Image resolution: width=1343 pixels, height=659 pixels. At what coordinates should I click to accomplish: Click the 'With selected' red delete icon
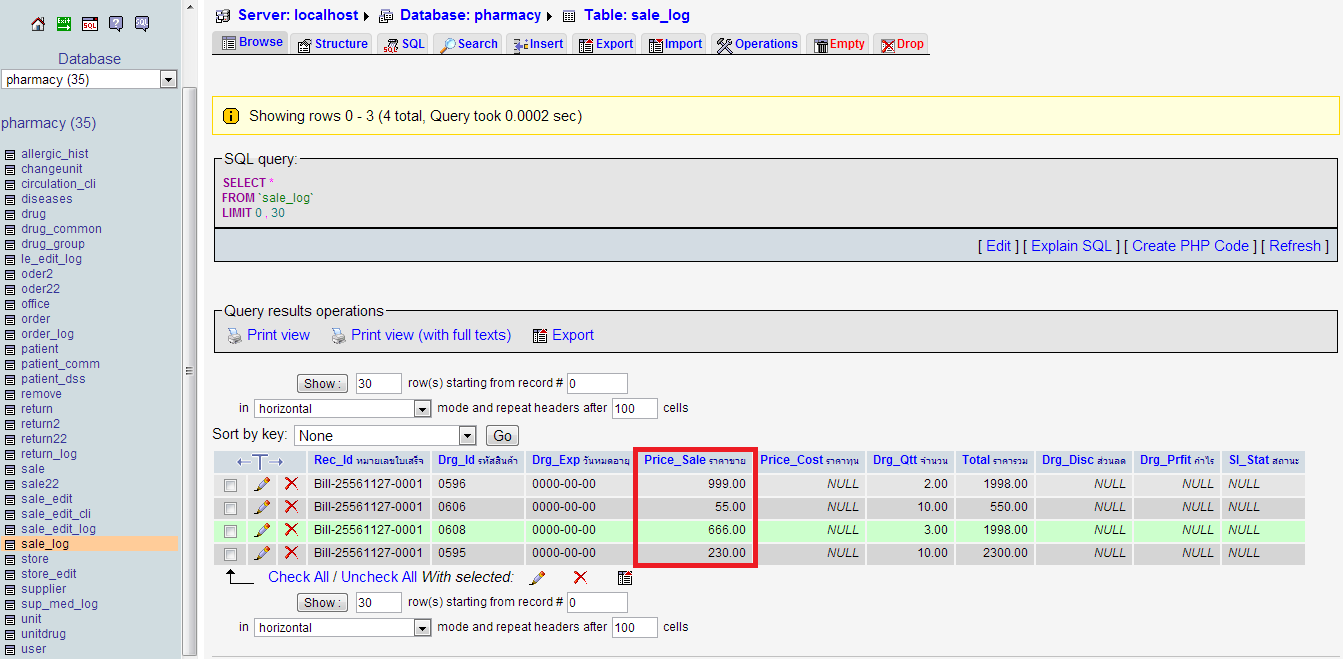coord(580,578)
